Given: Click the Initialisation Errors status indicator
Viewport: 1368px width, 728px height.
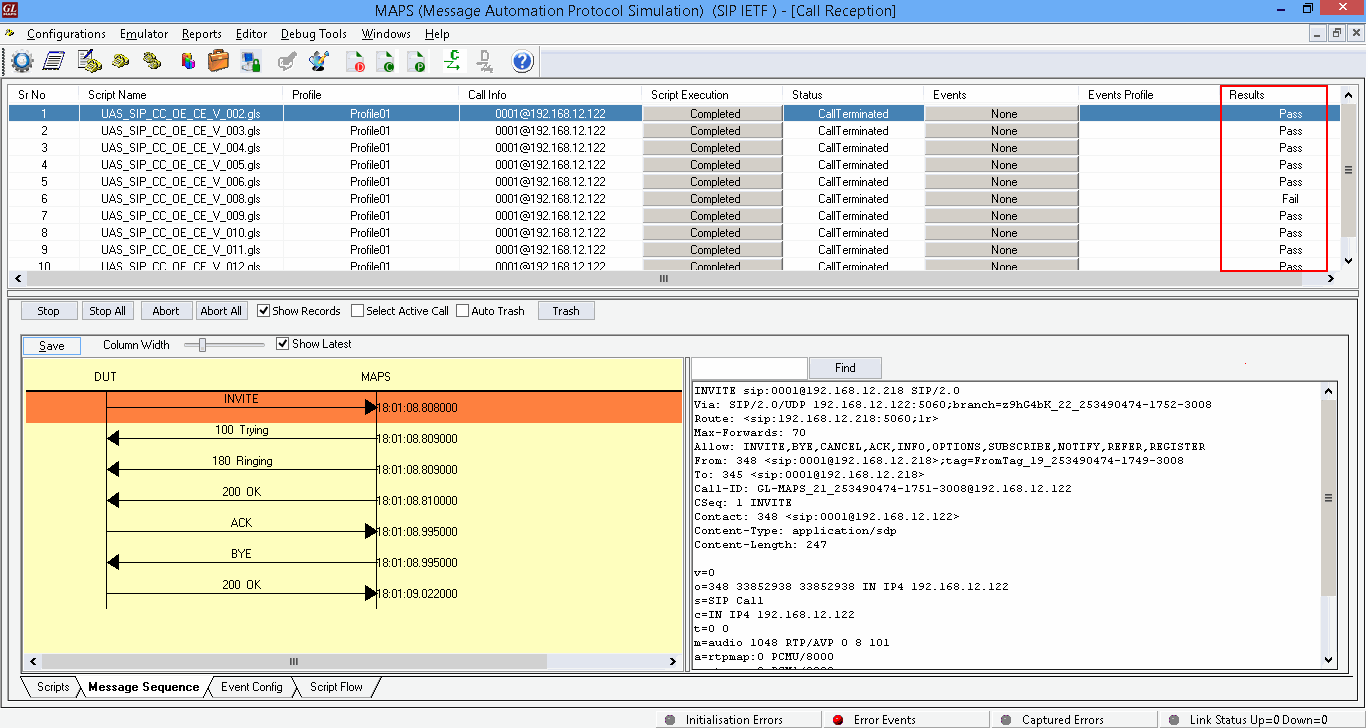Looking at the screenshot, I should point(670,719).
